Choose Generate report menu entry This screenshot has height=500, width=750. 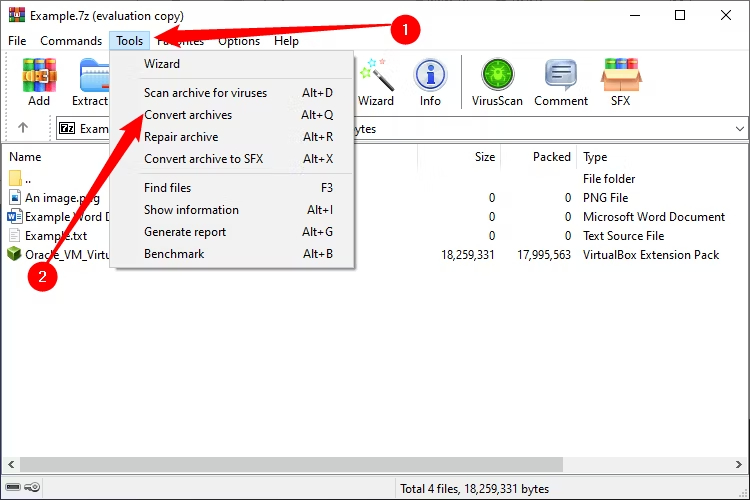(x=232, y=232)
